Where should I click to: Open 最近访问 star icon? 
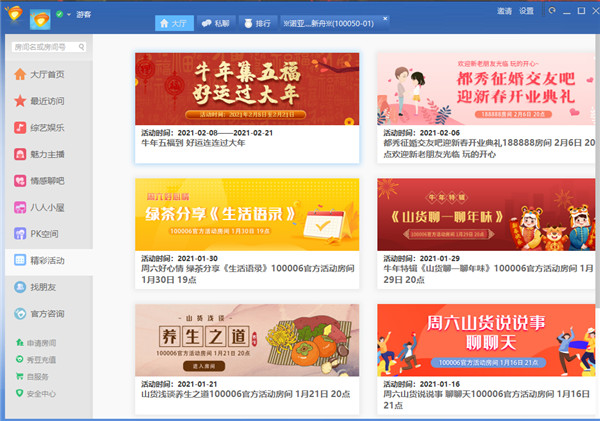point(20,101)
